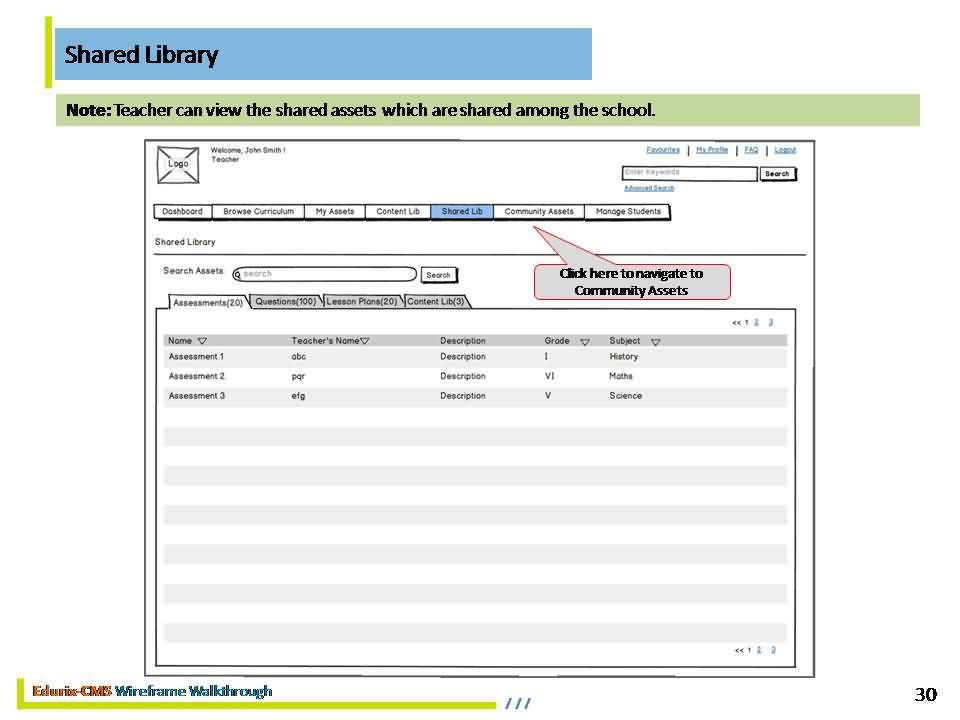Open the My Profile link
This screenshot has width=960, height=720.
click(x=712, y=150)
